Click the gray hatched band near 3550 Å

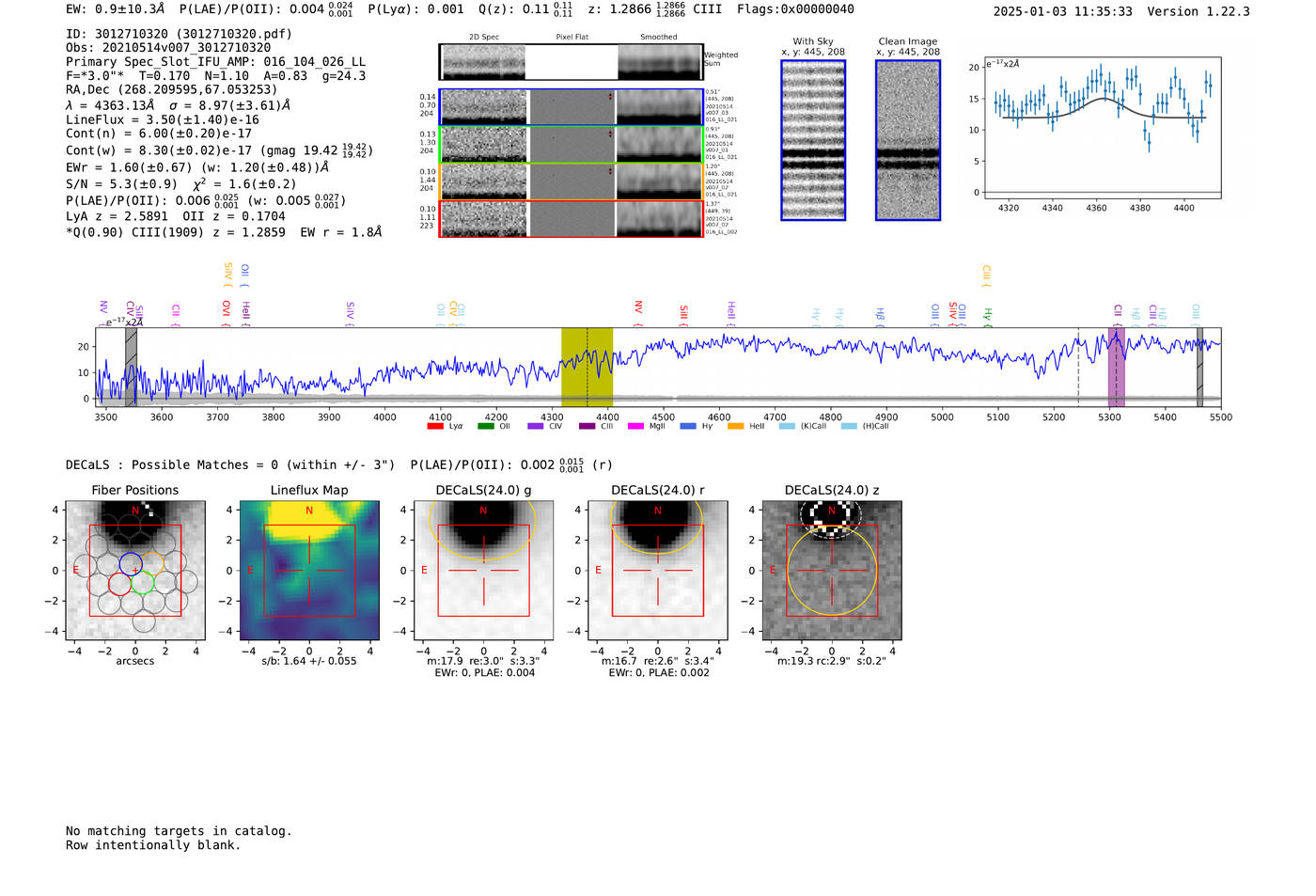[x=131, y=368]
